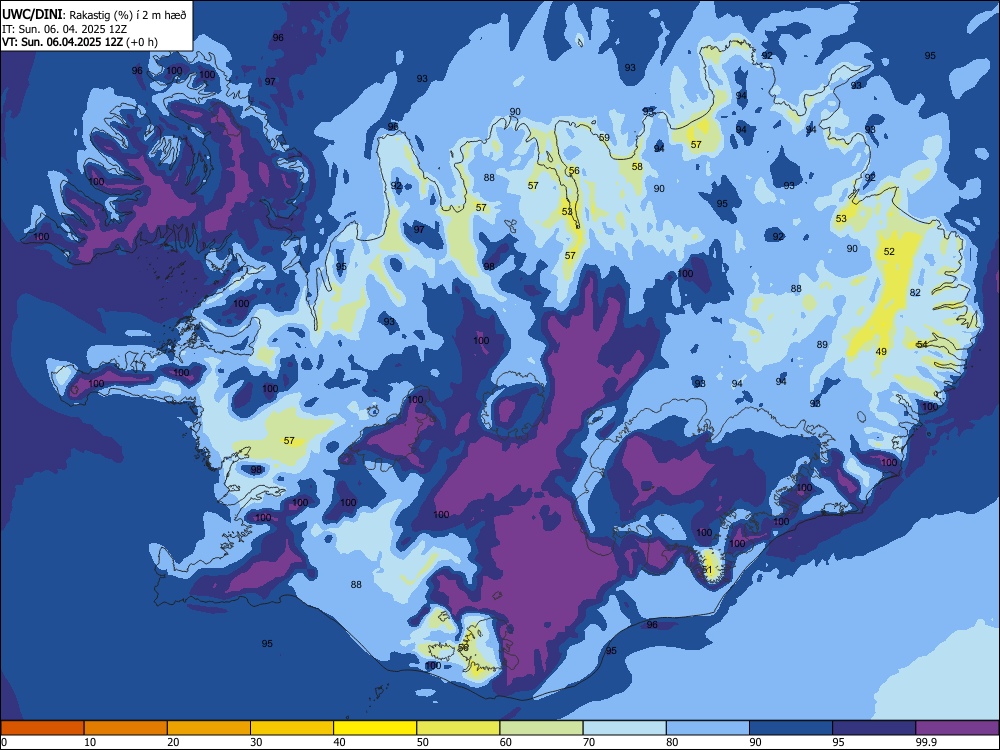Click the "49" humidity value on the map
Screen dimensions: 1000x750
[881, 351]
